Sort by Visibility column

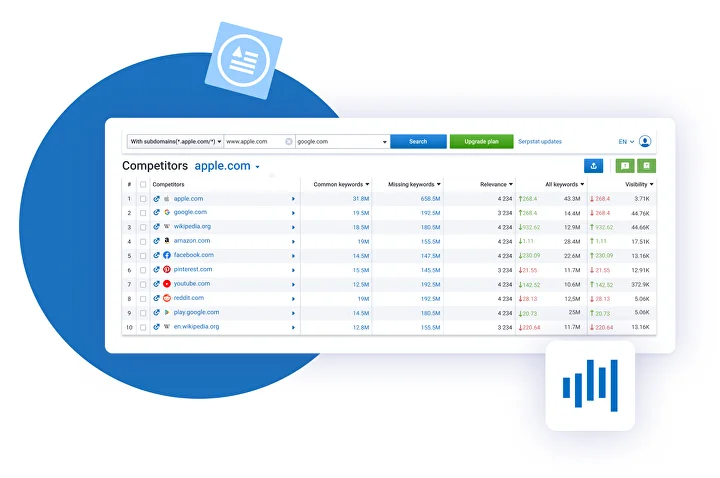click(x=639, y=185)
